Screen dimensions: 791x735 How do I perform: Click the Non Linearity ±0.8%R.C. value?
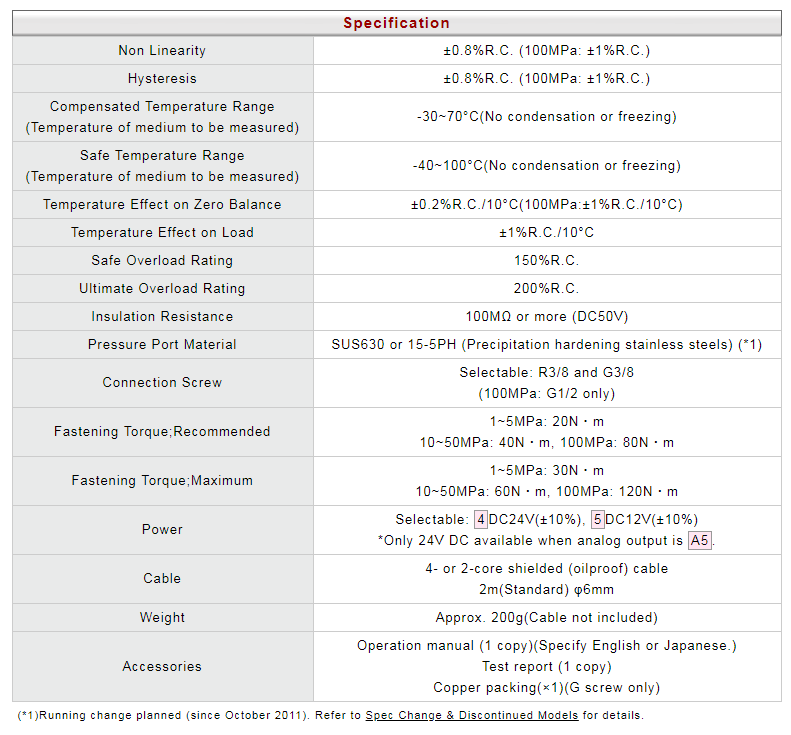coord(547,50)
